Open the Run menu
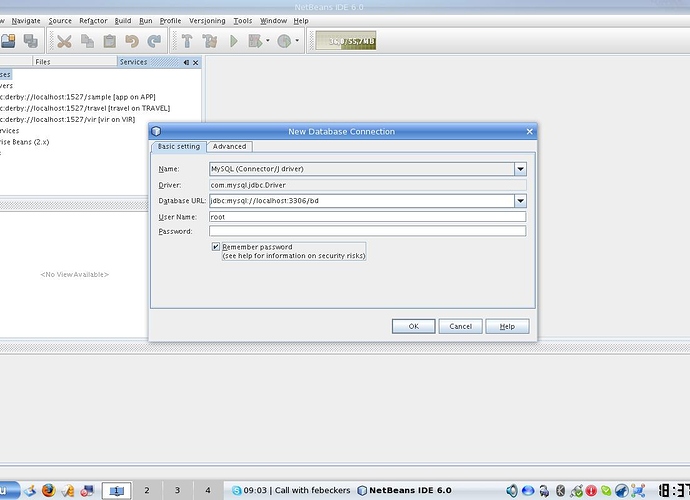Screen dimensions: 690x500 coord(146,21)
